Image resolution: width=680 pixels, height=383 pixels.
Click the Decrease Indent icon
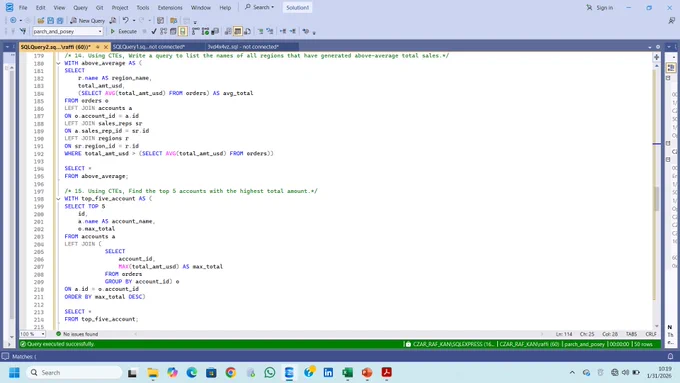point(283,31)
